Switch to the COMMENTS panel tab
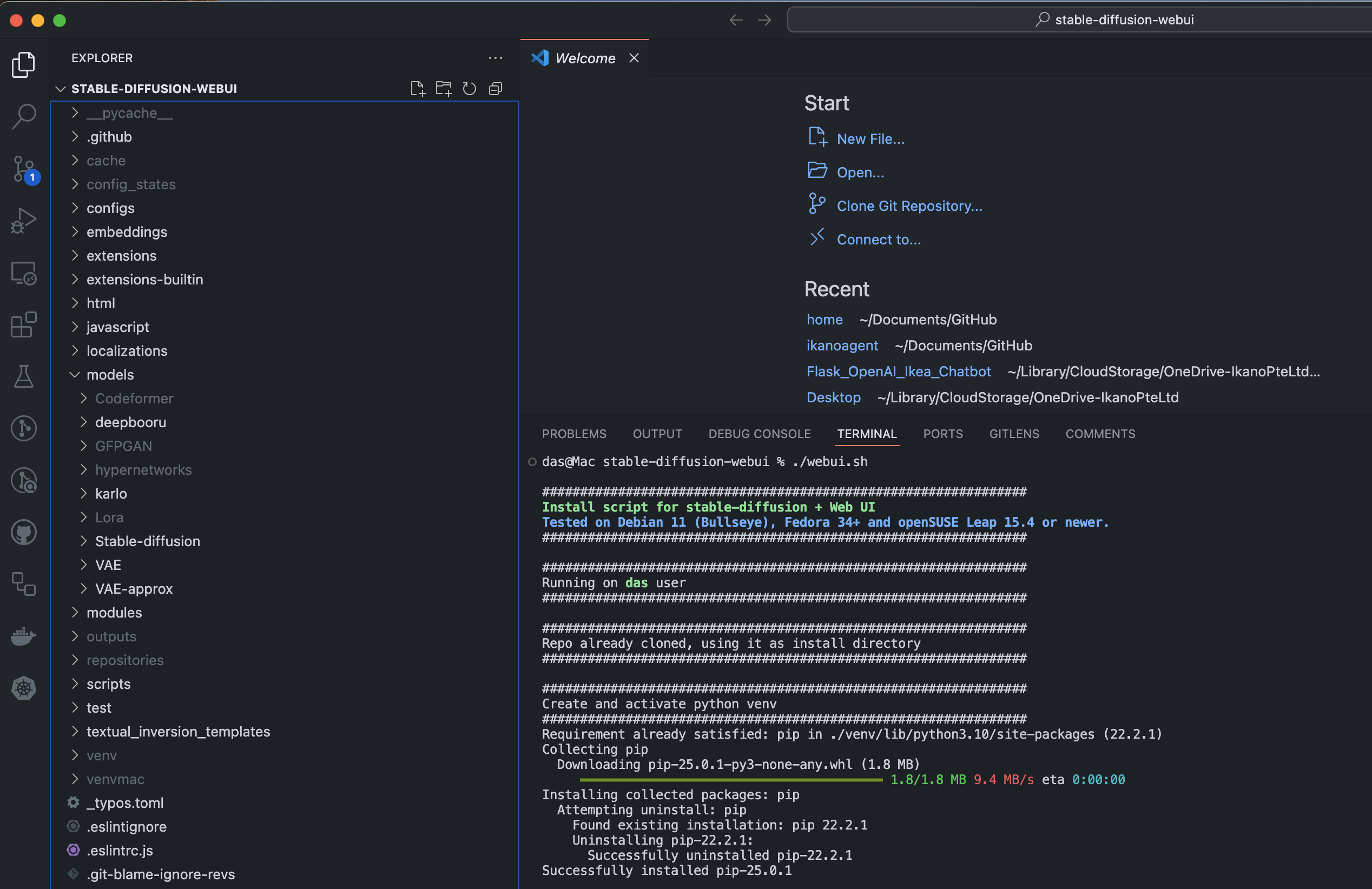1372x889 pixels. point(1100,434)
